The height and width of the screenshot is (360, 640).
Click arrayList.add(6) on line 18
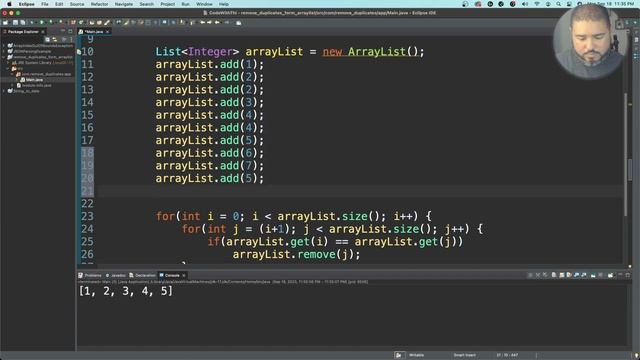pos(210,153)
